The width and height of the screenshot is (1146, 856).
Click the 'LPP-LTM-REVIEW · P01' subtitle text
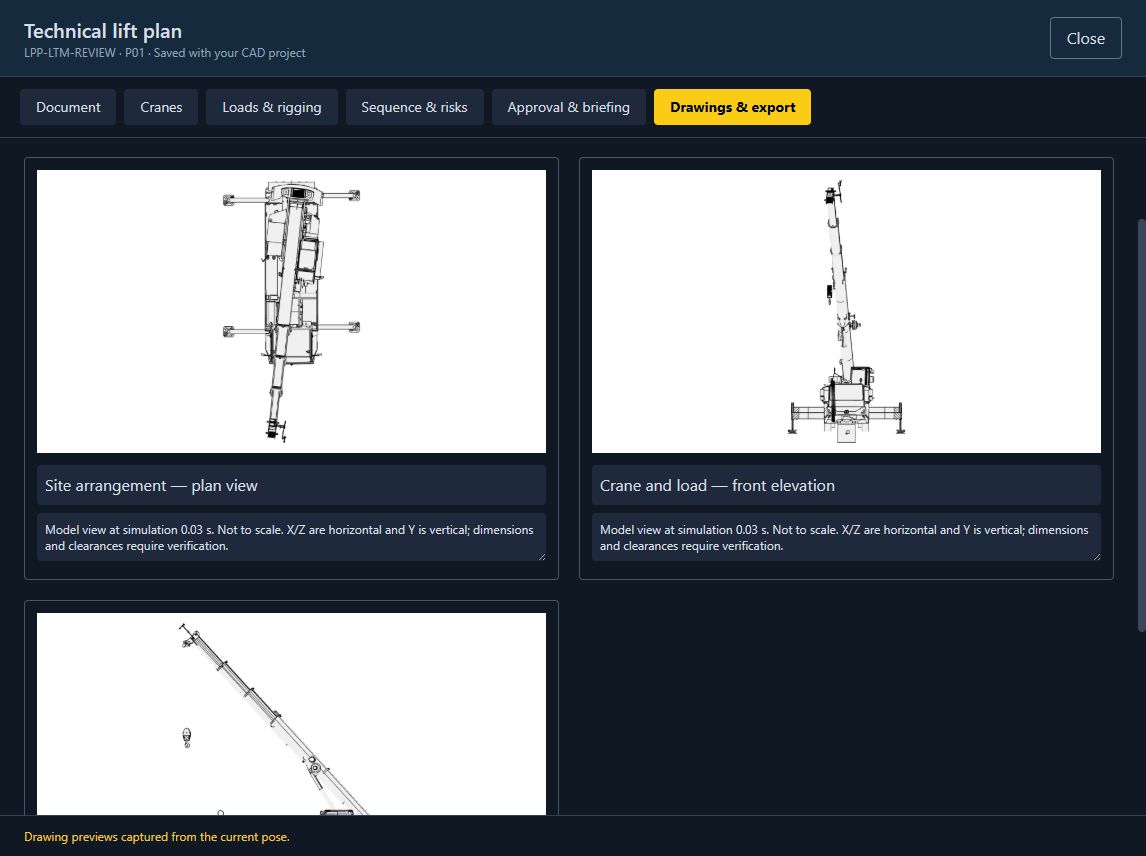[84, 53]
